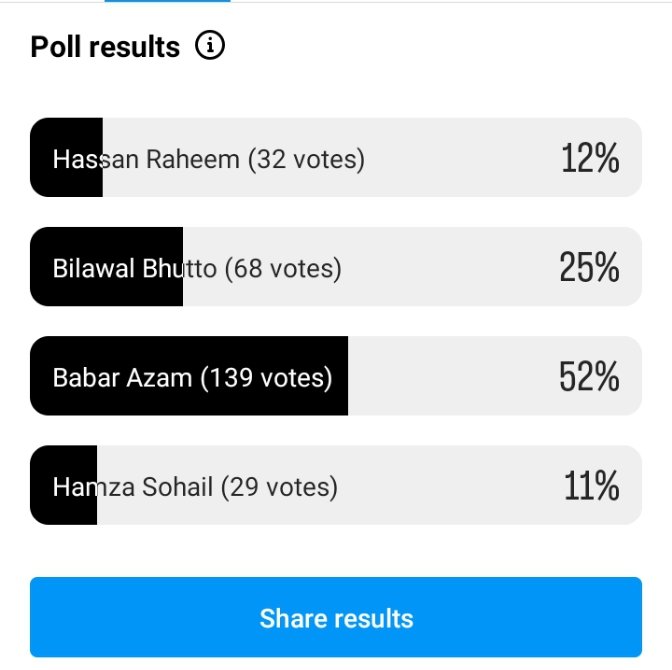Click the (68 votes) count text
The height and width of the screenshot is (670, 672).
point(283,268)
